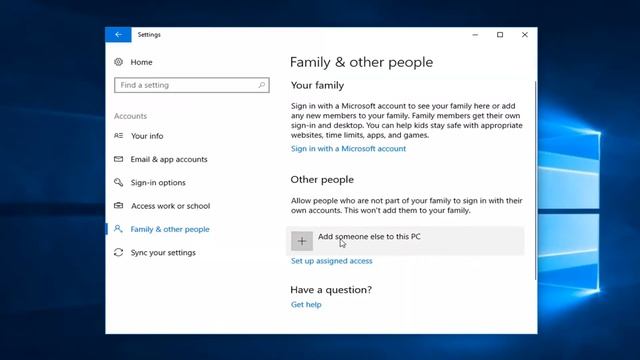The width and height of the screenshot is (640, 360).
Task: Open Access work or school
Action: pyautogui.click(x=170, y=206)
